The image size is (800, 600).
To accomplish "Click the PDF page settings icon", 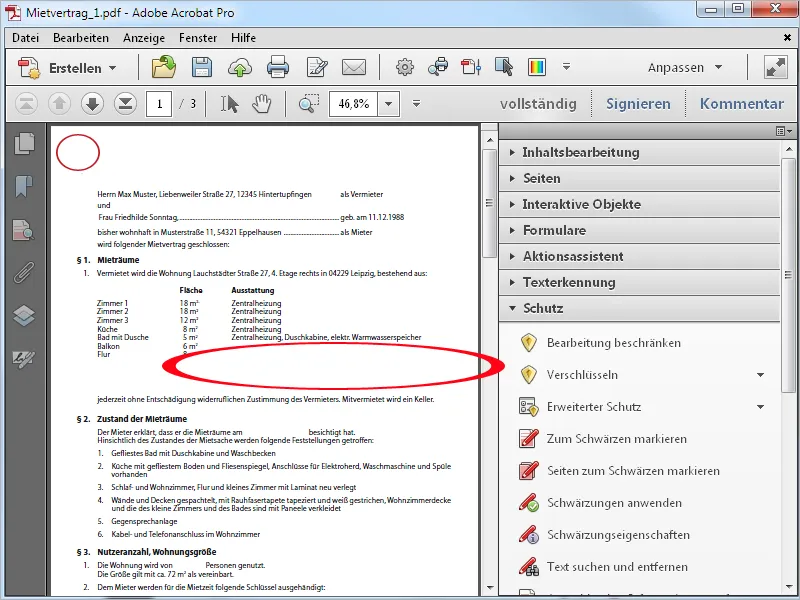I will [x=471, y=67].
